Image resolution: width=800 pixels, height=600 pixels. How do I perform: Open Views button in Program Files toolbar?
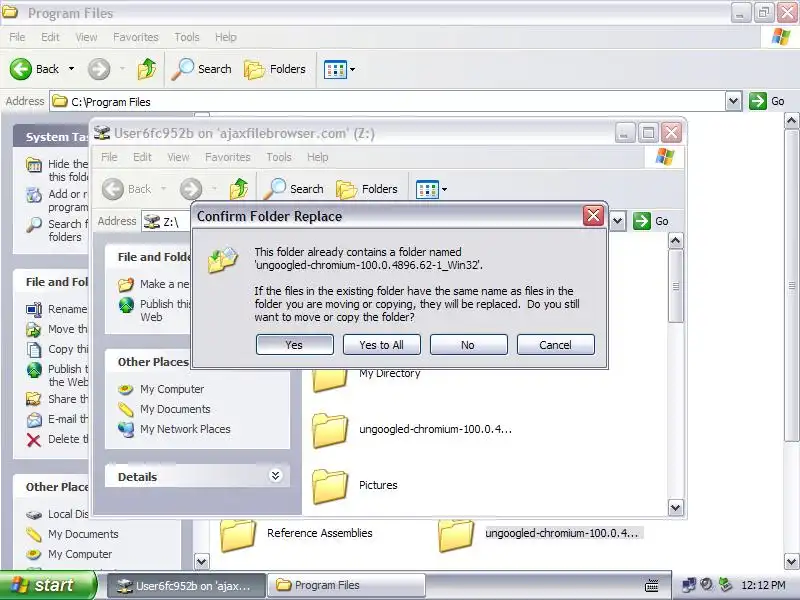coord(336,69)
